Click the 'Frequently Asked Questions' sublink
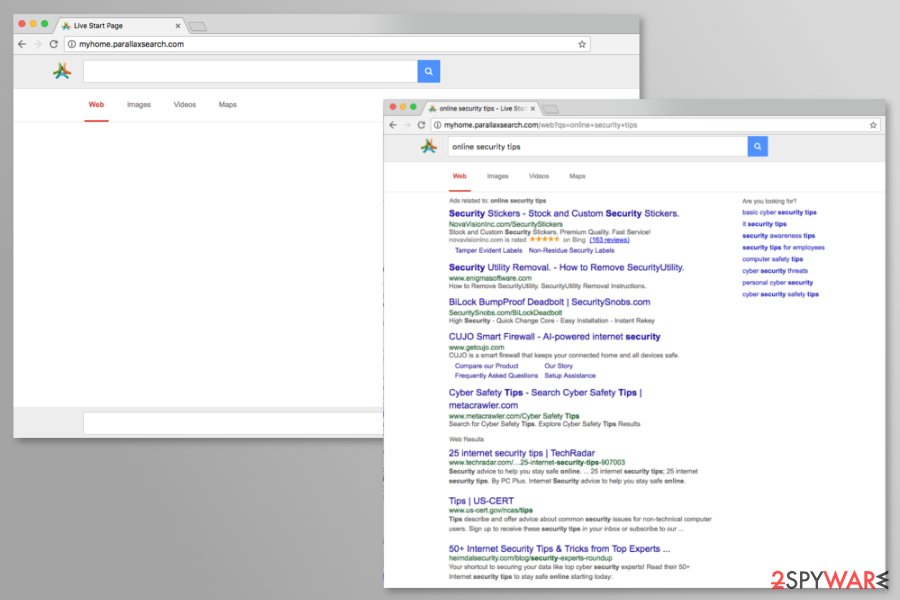The width and height of the screenshot is (900, 600). tap(496, 376)
